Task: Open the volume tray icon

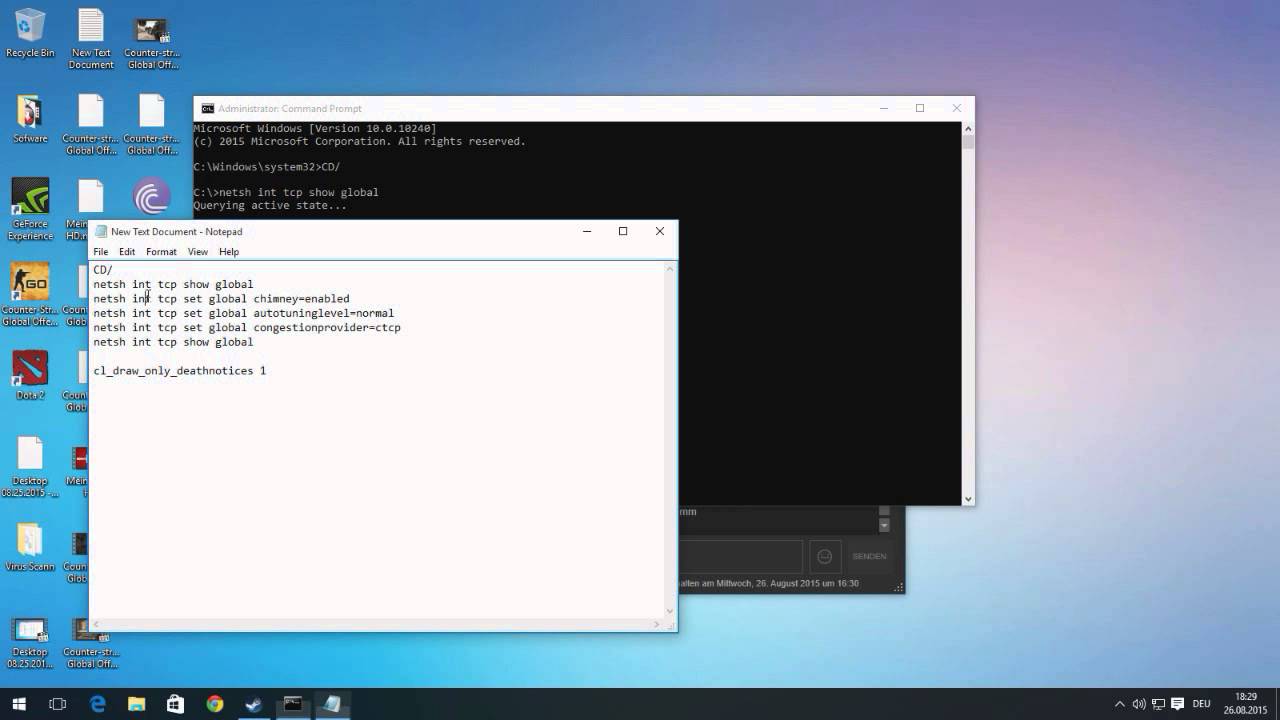Action: click(1139, 704)
